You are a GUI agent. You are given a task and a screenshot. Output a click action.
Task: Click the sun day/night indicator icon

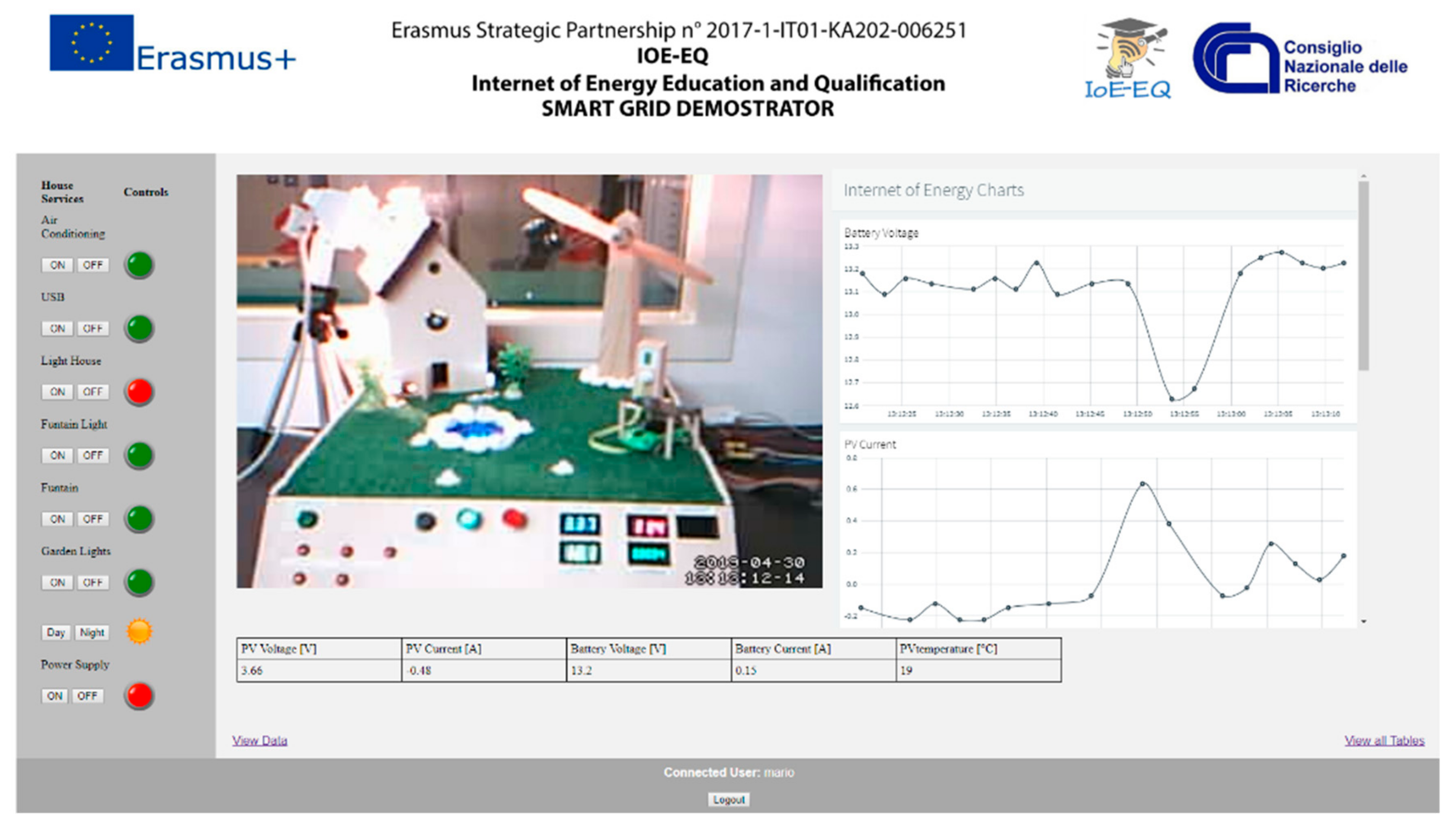coord(139,632)
